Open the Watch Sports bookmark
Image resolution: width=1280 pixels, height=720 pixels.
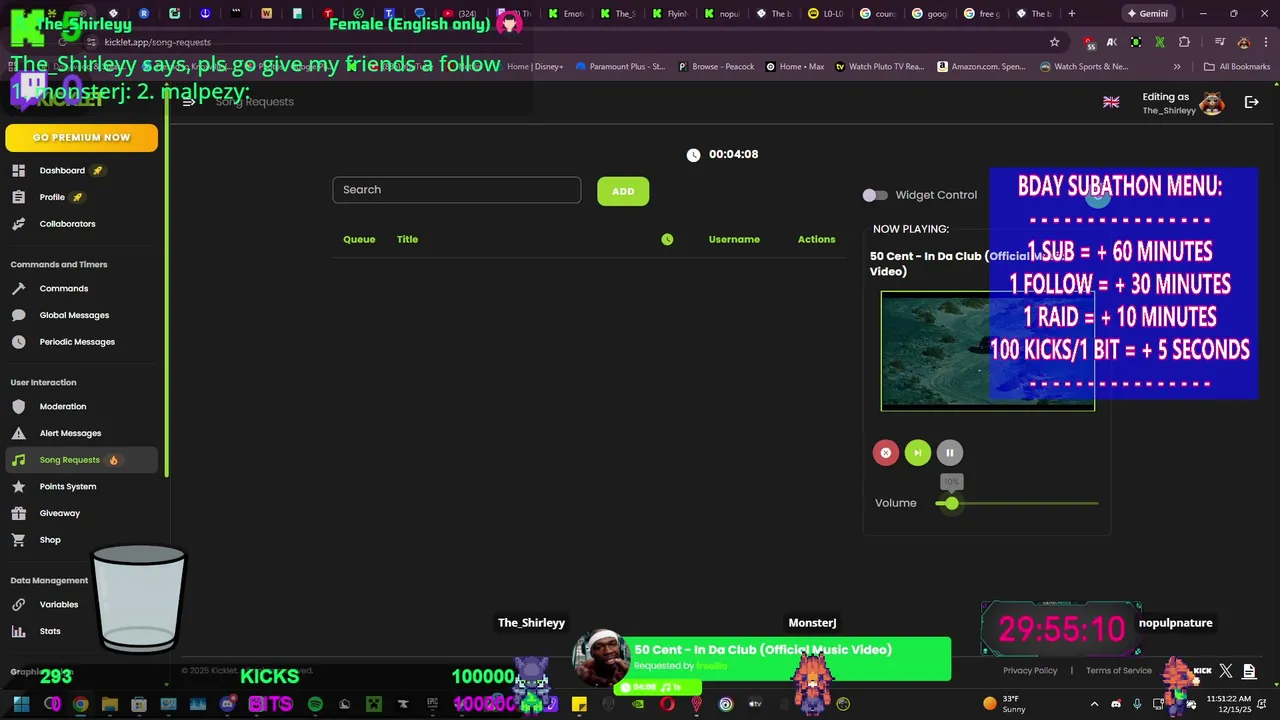point(1084,67)
